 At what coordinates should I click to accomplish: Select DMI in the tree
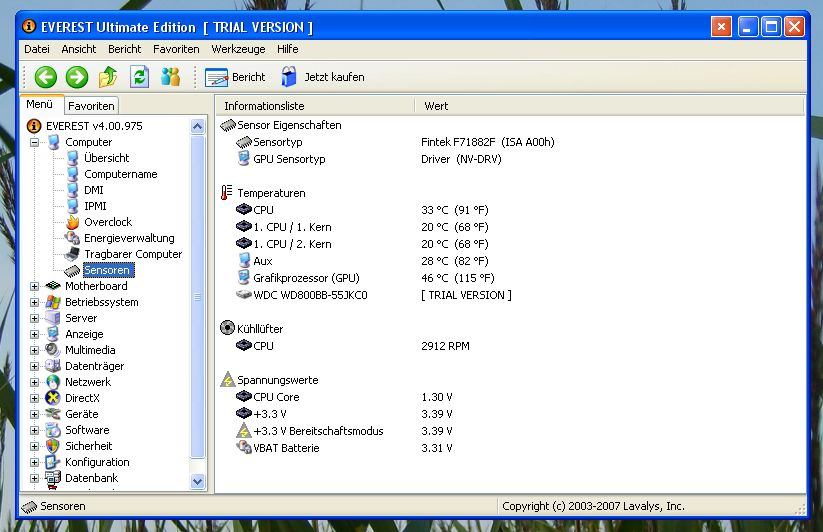[x=93, y=190]
